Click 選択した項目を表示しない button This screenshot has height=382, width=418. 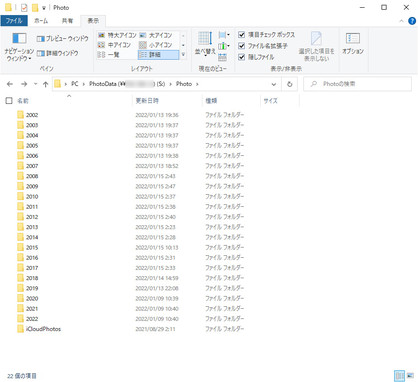[x=316, y=46]
